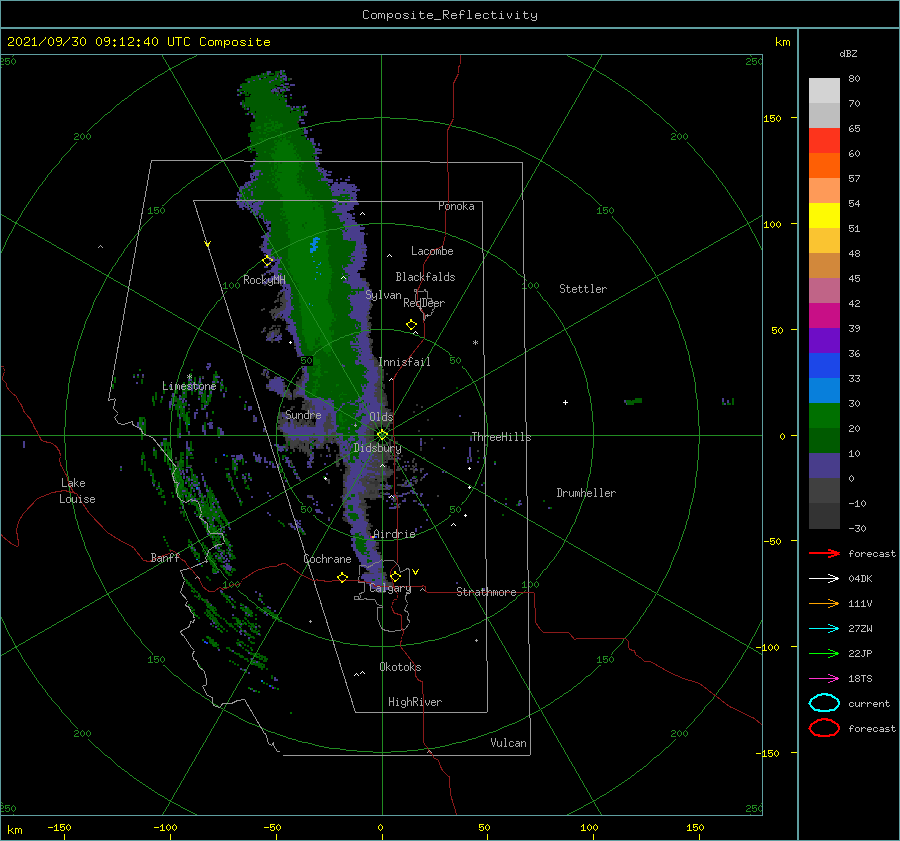Viewport: 900px width, 841px height.
Task: Click the Drumheller label
Action: 586,493
